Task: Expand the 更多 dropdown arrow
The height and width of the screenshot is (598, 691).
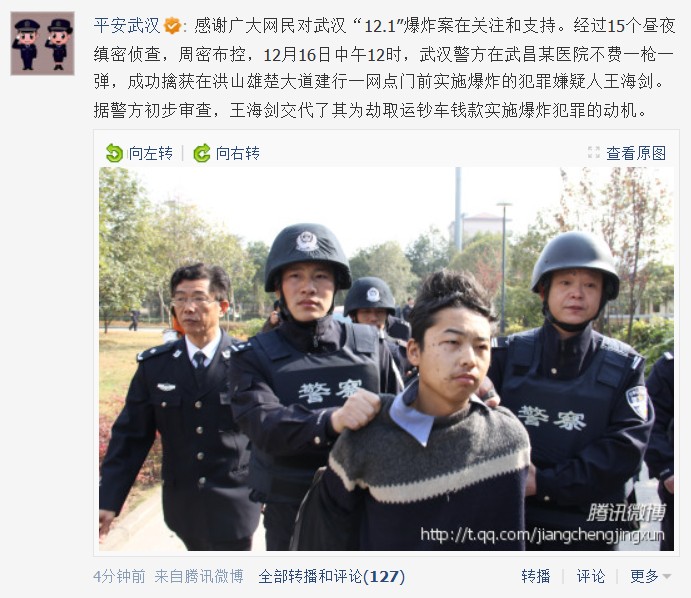Action: click(667, 576)
